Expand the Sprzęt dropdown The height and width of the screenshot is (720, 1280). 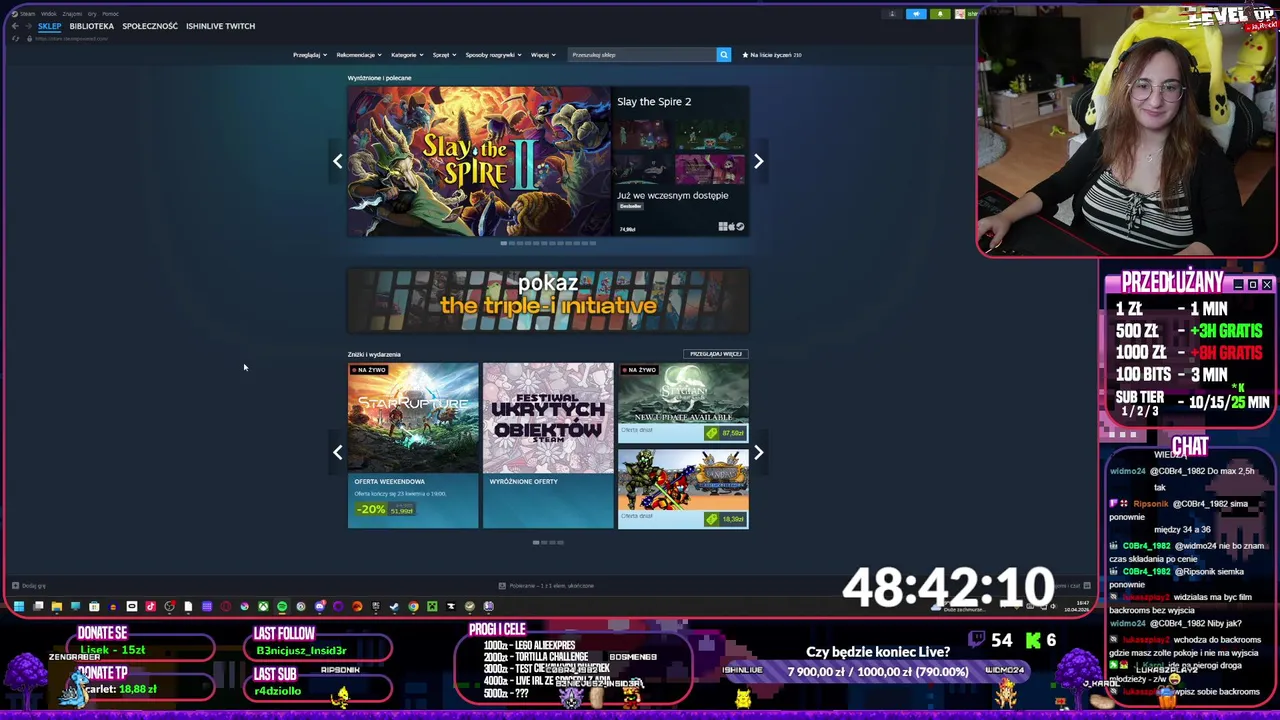(x=444, y=55)
